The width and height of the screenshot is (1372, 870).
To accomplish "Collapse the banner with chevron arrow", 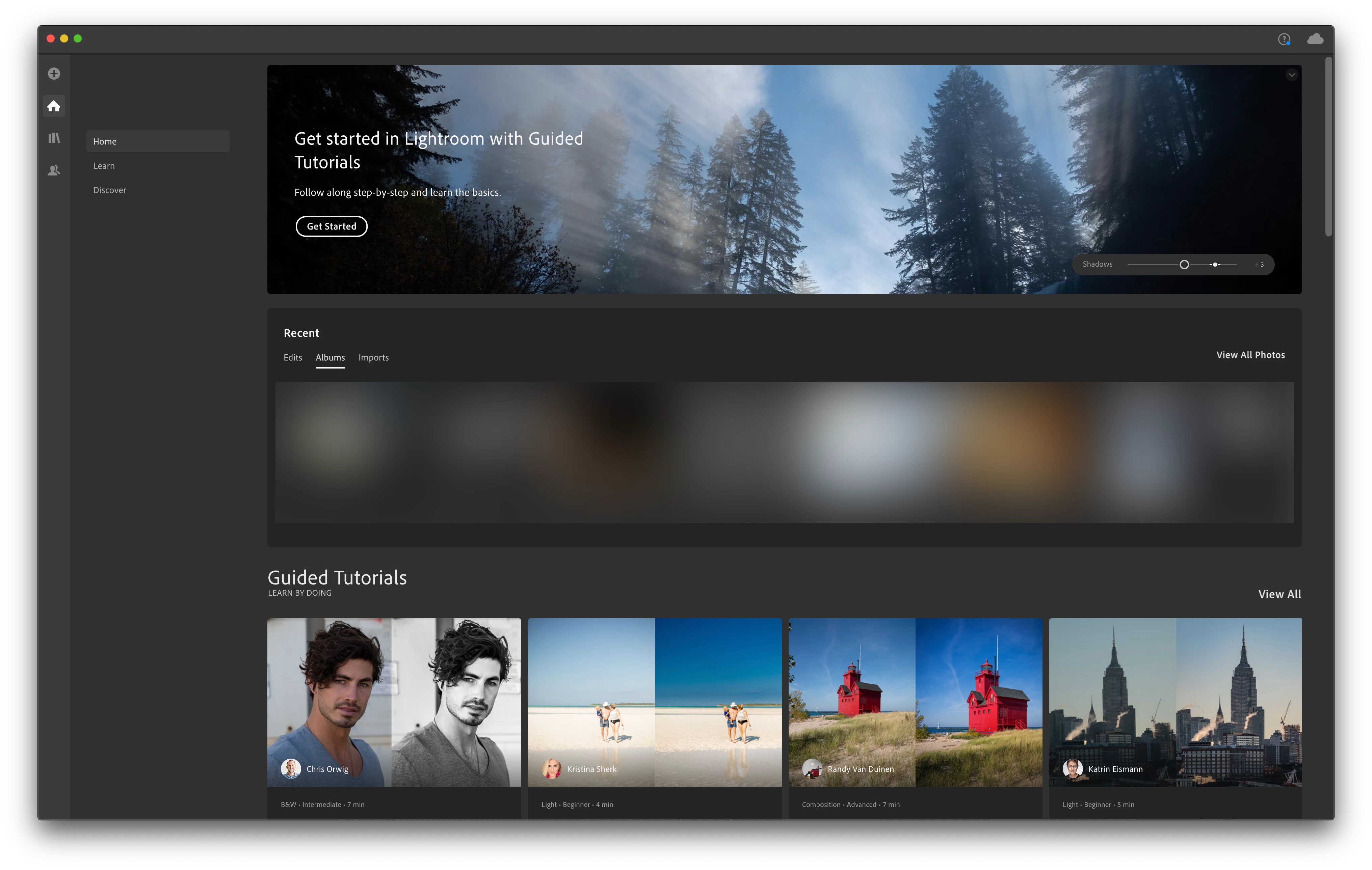I will pyautogui.click(x=1291, y=75).
